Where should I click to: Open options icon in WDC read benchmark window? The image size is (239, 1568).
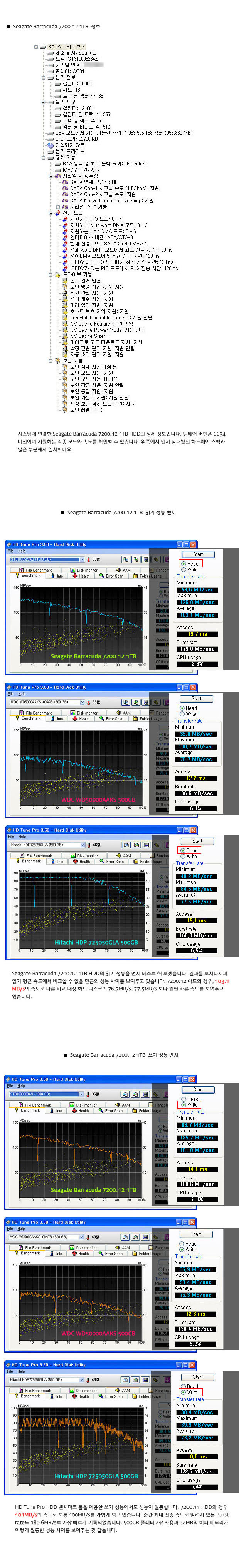click(x=156, y=702)
